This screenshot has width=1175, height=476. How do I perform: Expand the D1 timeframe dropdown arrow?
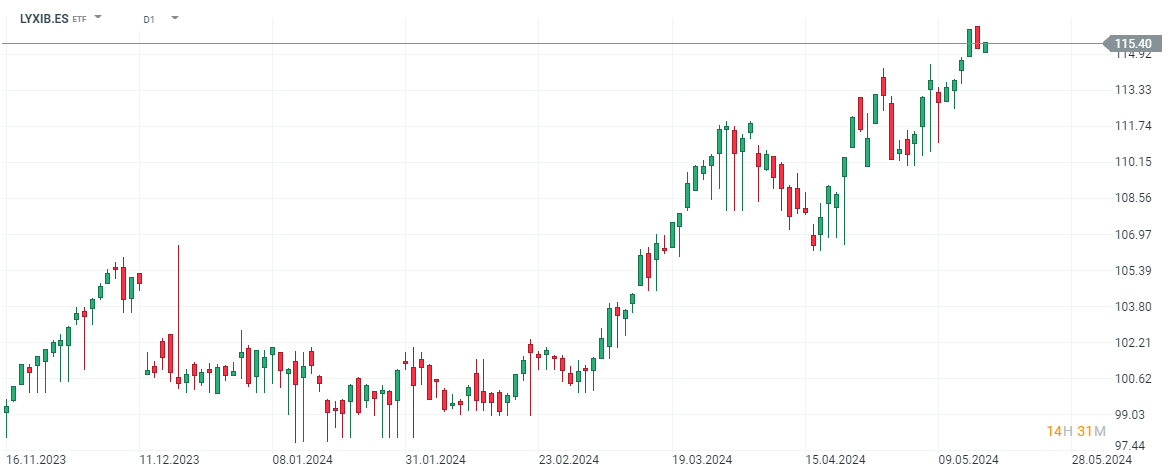[175, 18]
